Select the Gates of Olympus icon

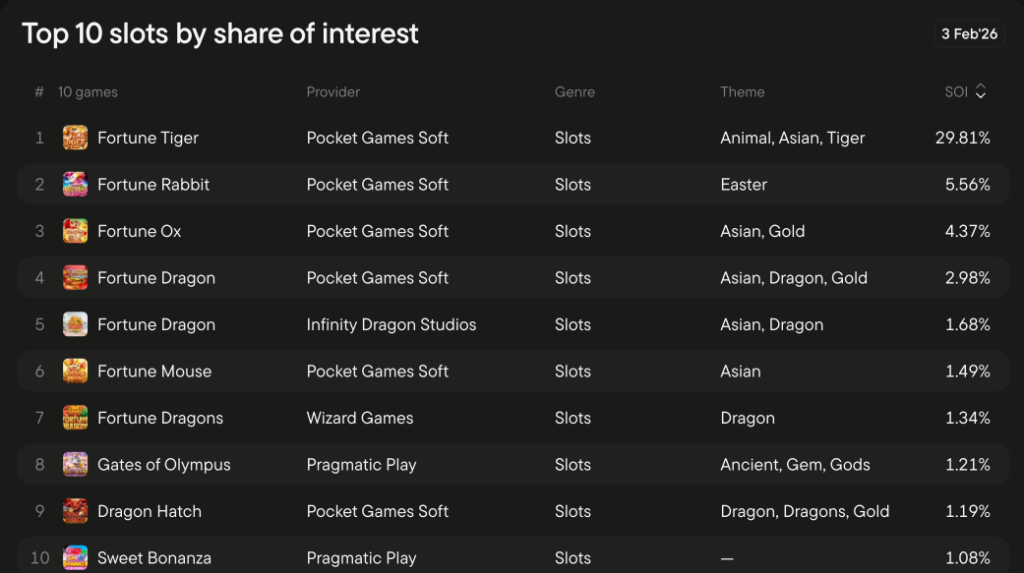[75, 465]
